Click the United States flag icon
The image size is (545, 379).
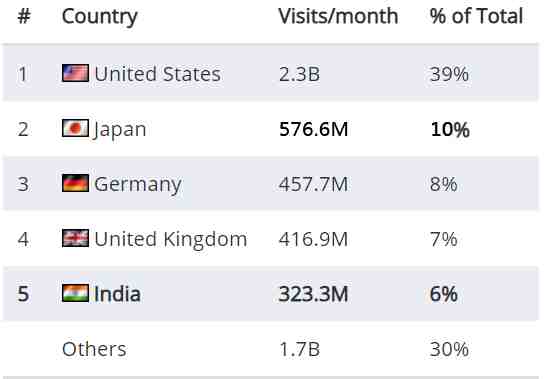pyautogui.click(x=75, y=73)
